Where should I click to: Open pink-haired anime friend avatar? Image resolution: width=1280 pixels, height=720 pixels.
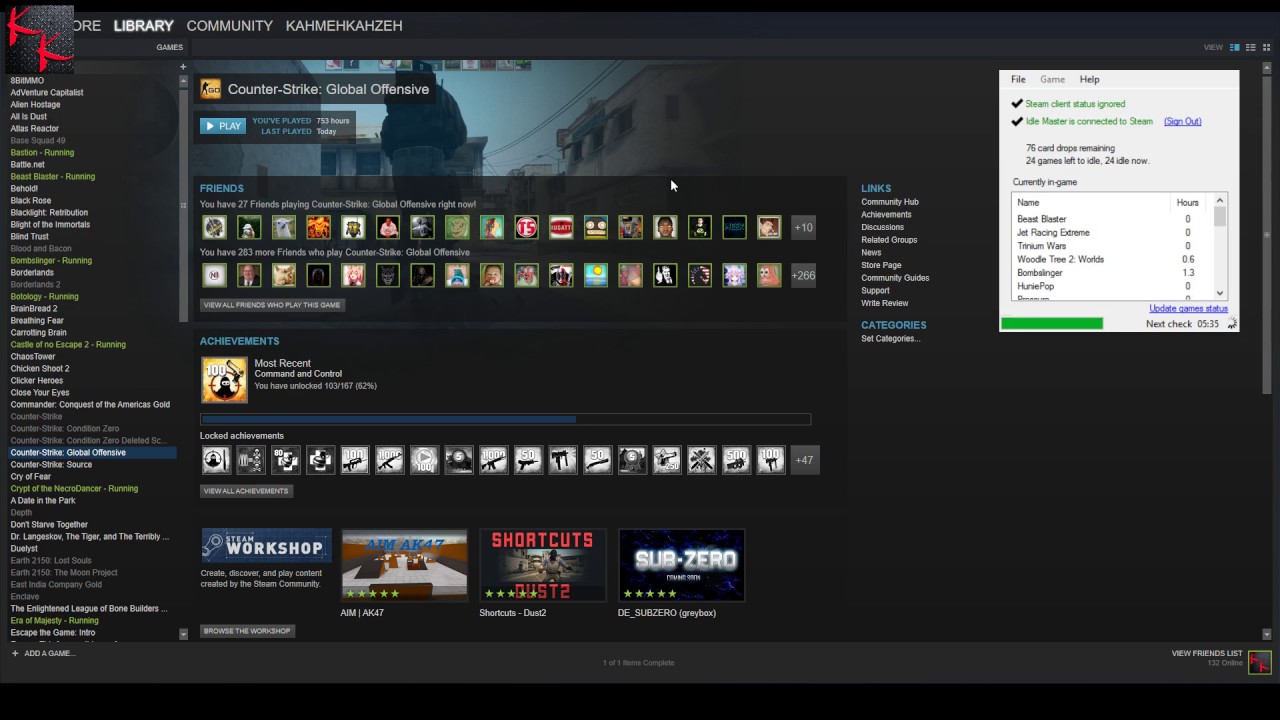tap(353, 275)
